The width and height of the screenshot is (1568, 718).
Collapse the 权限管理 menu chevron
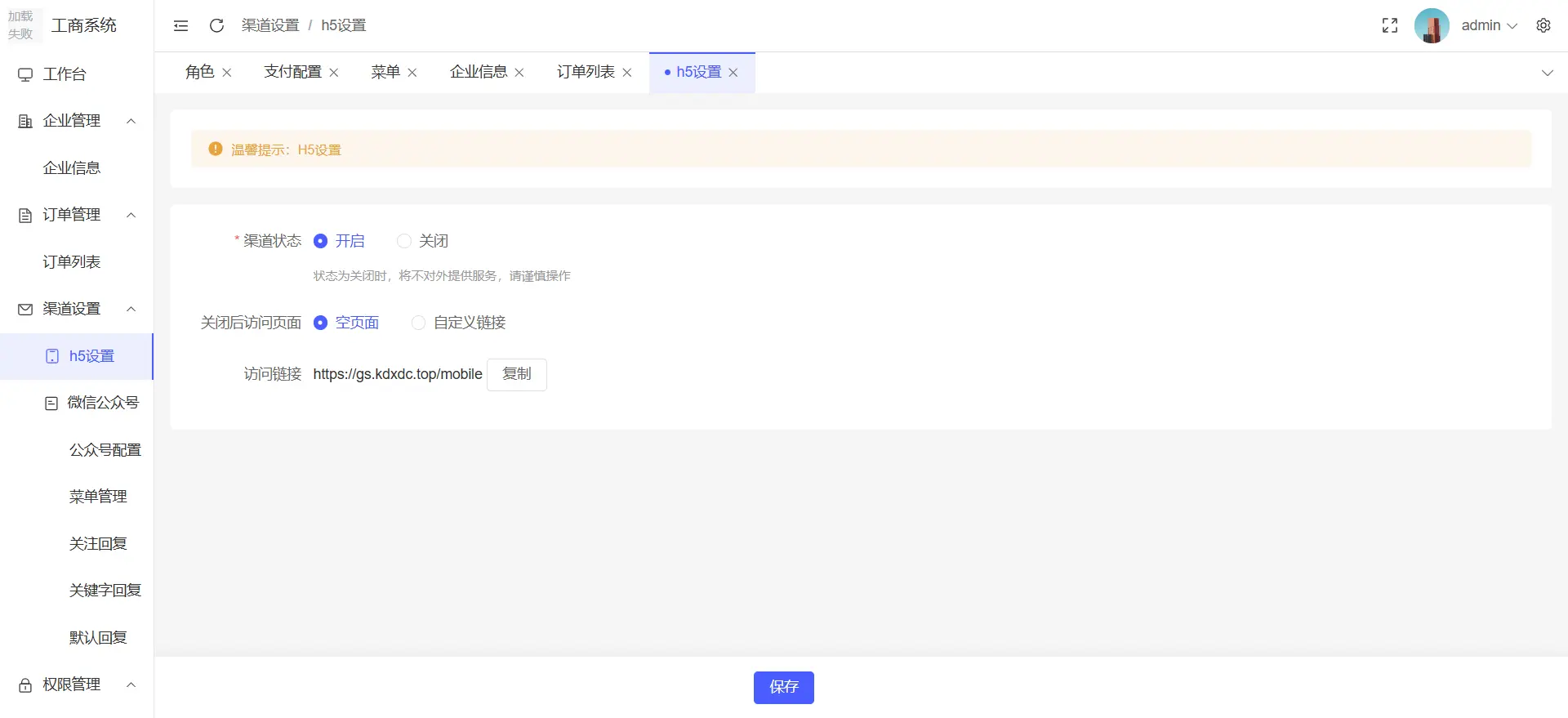coord(131,685)
